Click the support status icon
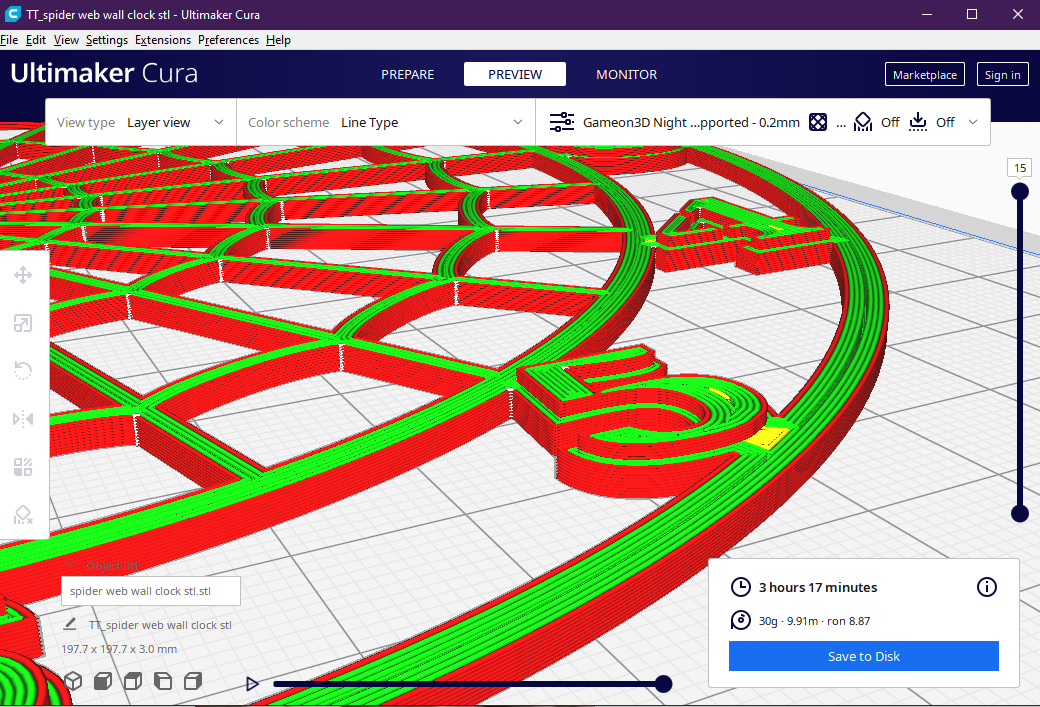This screenshot has width=1040, height=707. pyautogui.click(x=863, y=122)
